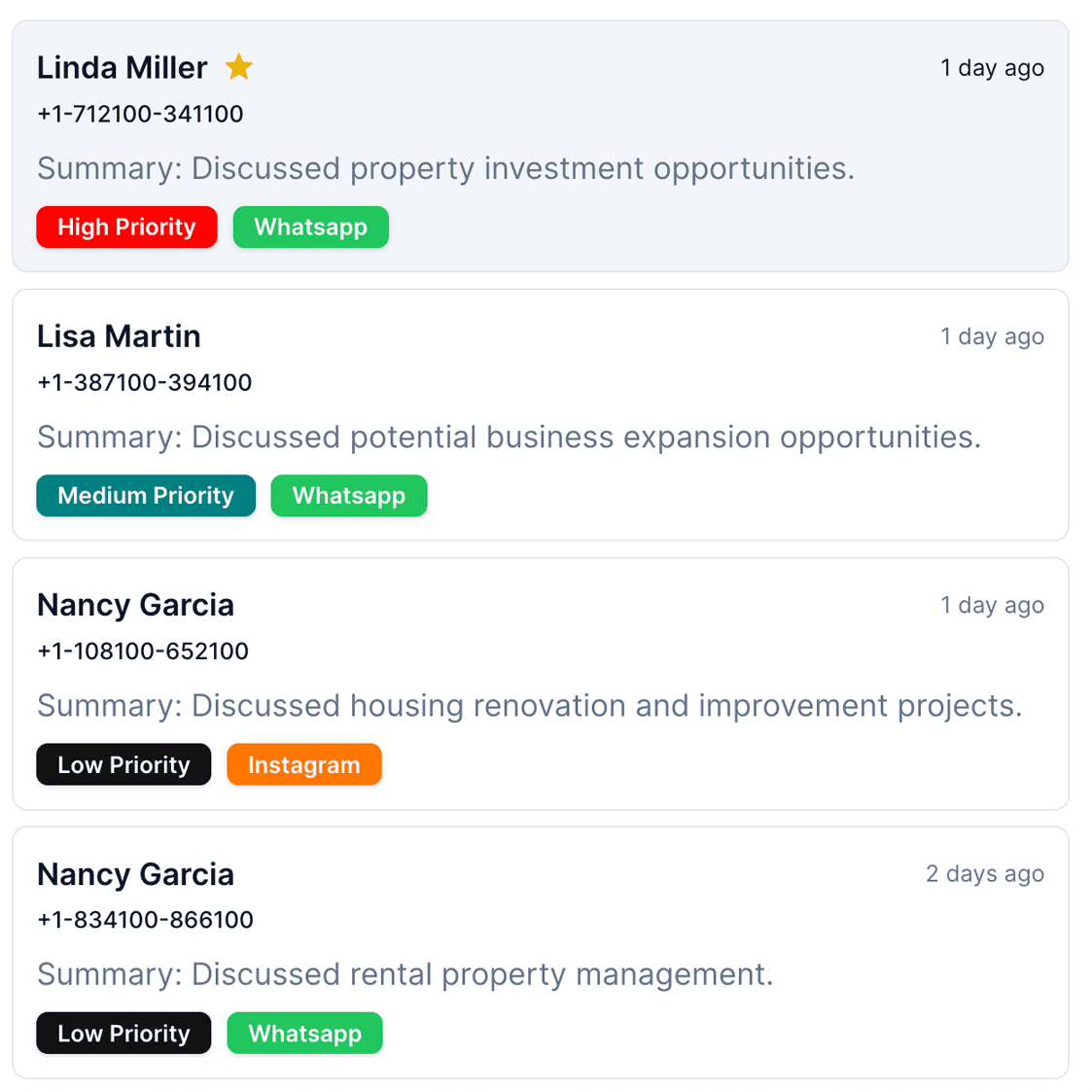Click the Whatsapp tag on the rental property card

304,1033
